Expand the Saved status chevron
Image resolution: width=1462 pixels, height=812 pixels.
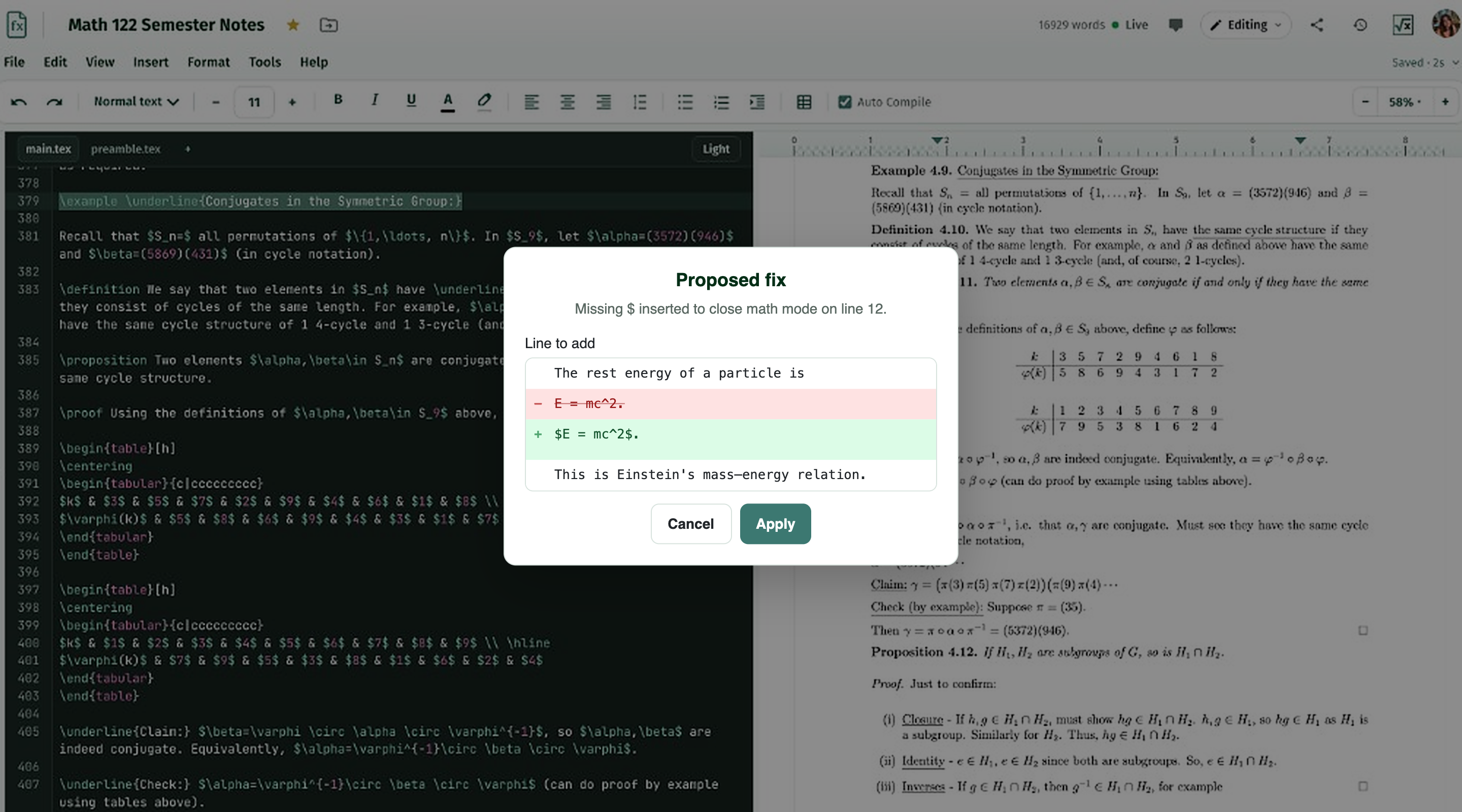[x=1455, y=62]
